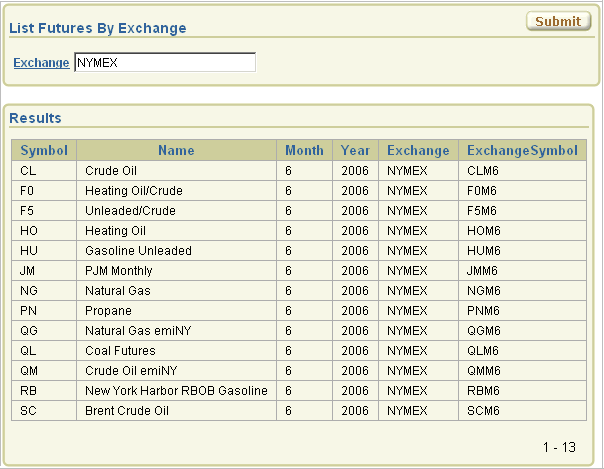Select the F0 symbol cell
Image resolution: width=604 pixels, height=469 pixels.
pos(44,191)
